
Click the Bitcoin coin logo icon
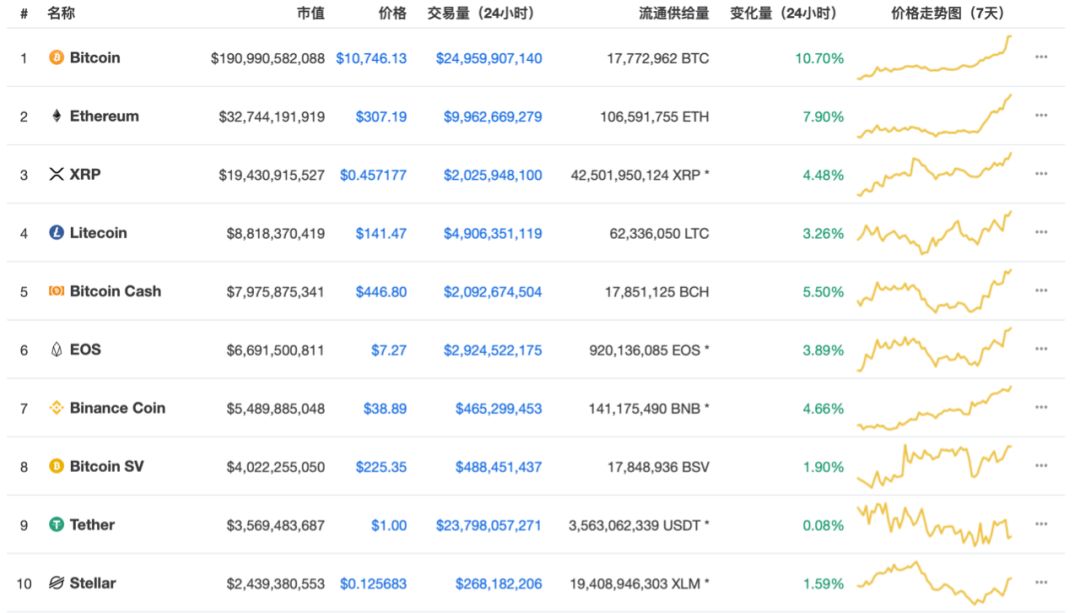click(56, 57)
